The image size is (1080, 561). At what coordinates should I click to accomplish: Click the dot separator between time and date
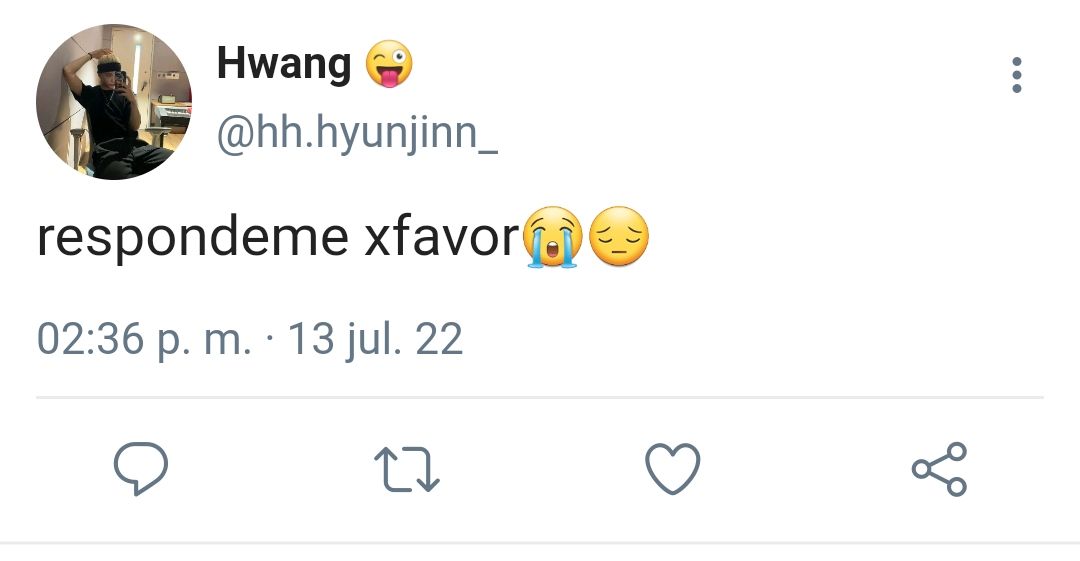[x=269, y=339]
